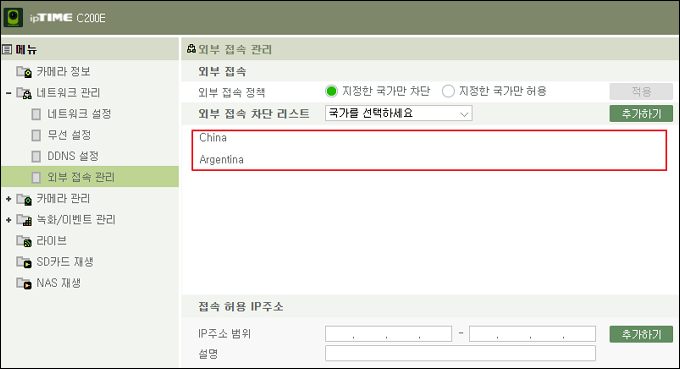Click the 외부 접속 관리 page title
Image resolution: width=680 pixels, height=369 pixels.
[235, 49]
